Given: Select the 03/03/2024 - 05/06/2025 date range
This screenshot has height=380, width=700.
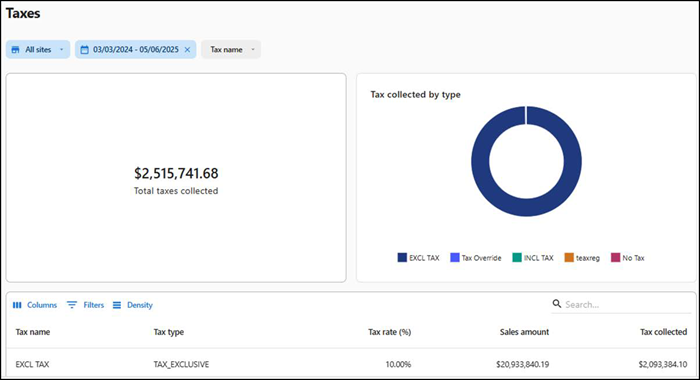Looking at the screenshot, I should [136, 50].
